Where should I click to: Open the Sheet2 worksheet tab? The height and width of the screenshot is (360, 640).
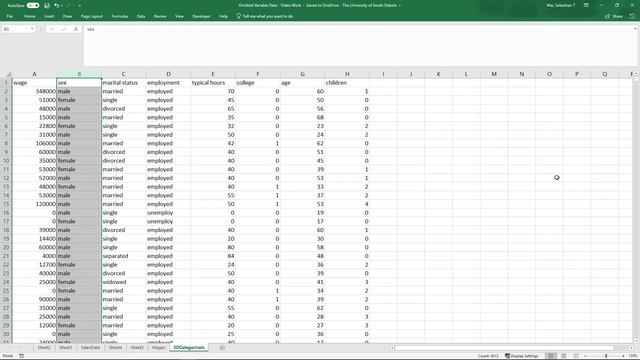pyautogui.click(x=44, y=348)
